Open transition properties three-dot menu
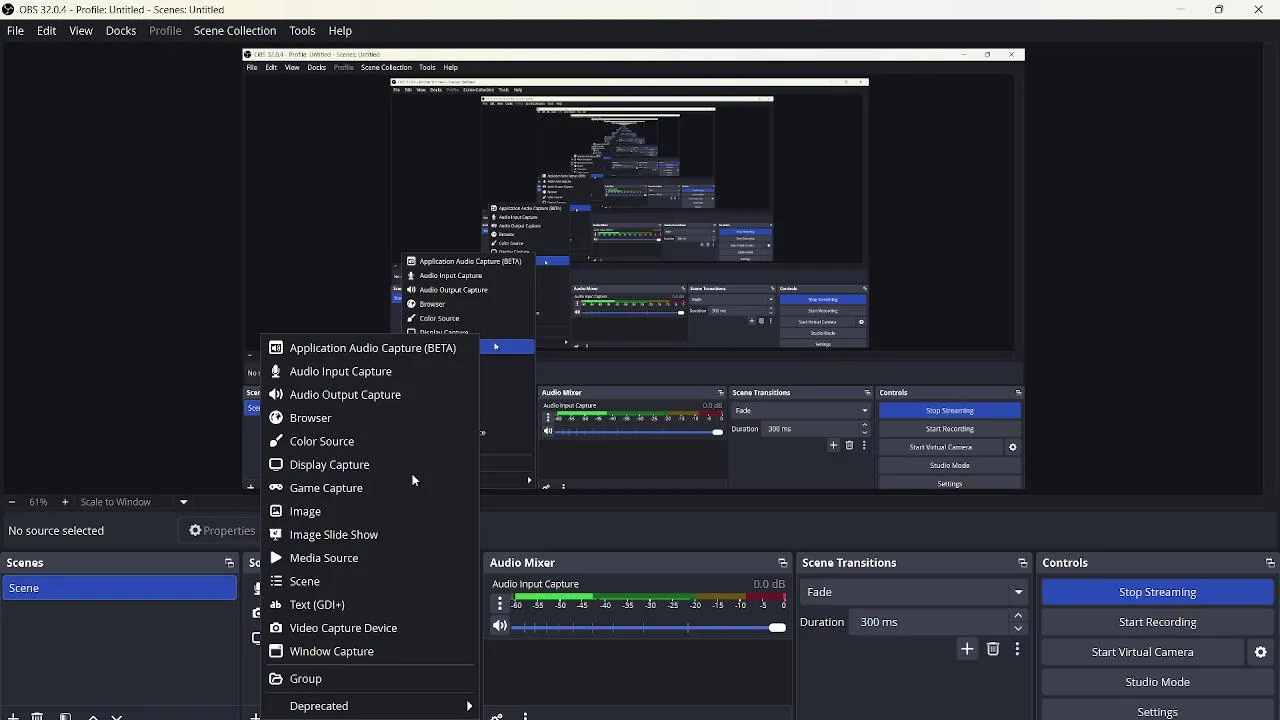The height and width of the screenshot is (720, 1280). point(1017,650)
